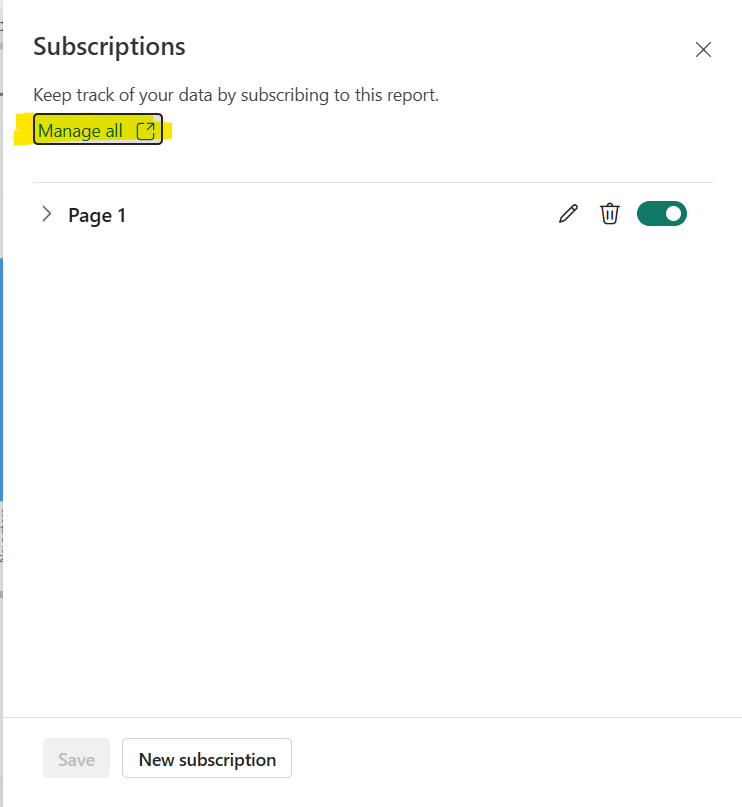Viewport: 742px width, 807px height.
Task: Click the chevron arrow left of Page 1
Action: pos(46,214)
